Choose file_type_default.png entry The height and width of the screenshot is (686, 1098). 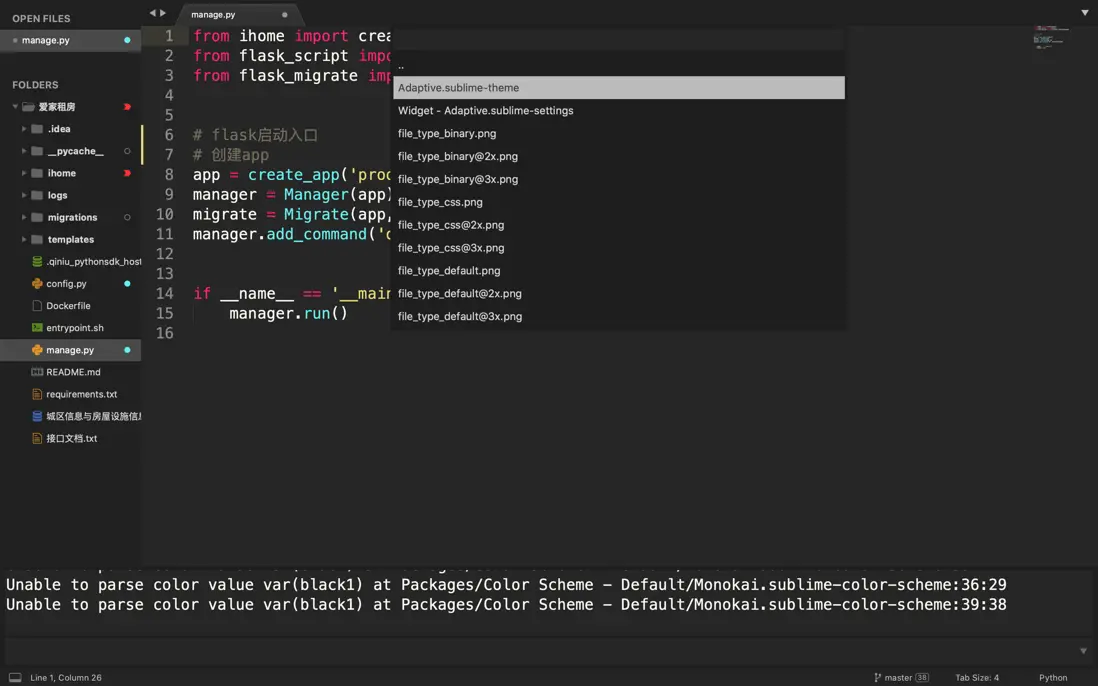[x=618, y=270]
